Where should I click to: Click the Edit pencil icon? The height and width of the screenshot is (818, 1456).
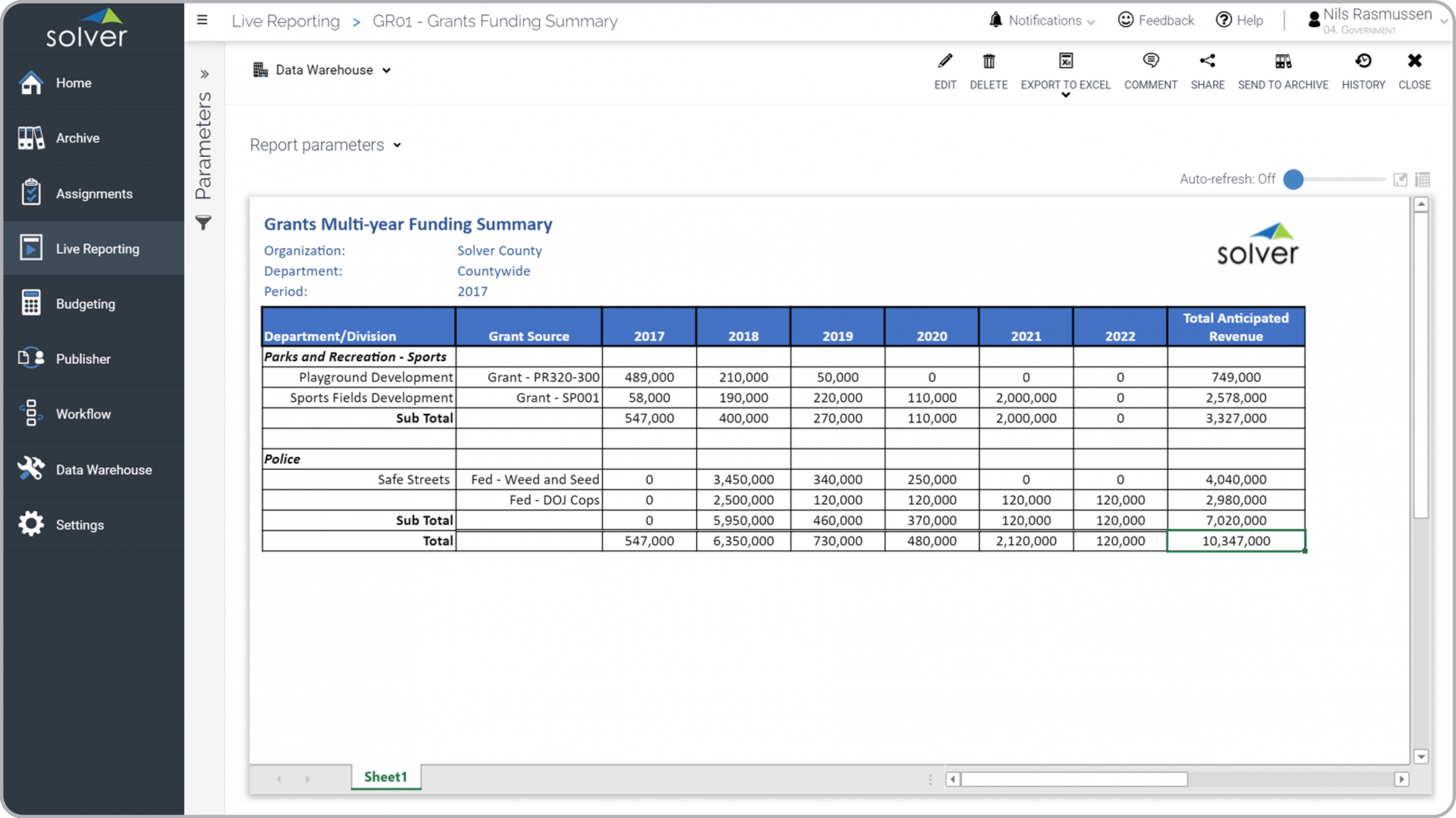[945, 61]
